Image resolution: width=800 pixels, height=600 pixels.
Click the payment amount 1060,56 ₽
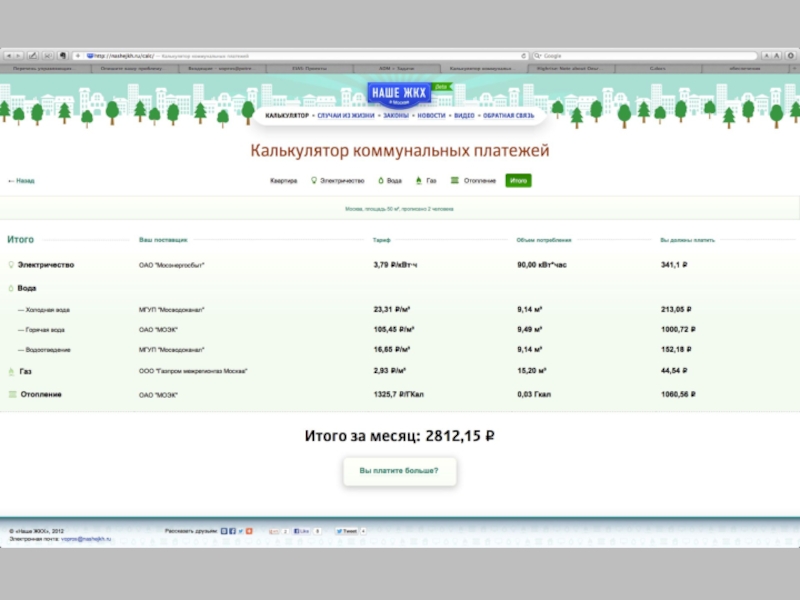pos(679,394)
